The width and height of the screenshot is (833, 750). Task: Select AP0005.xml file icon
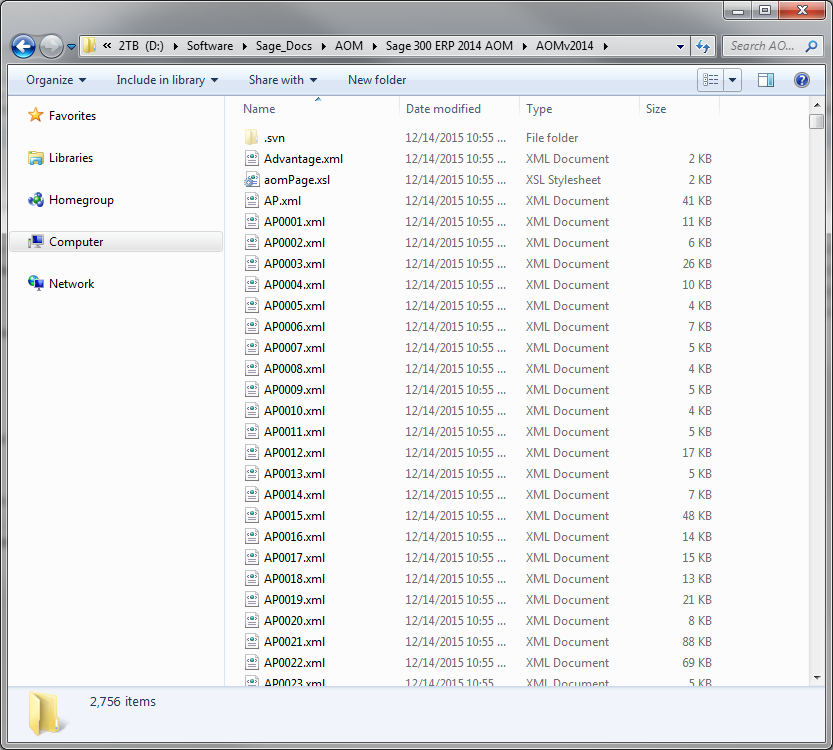click(252, 305)
